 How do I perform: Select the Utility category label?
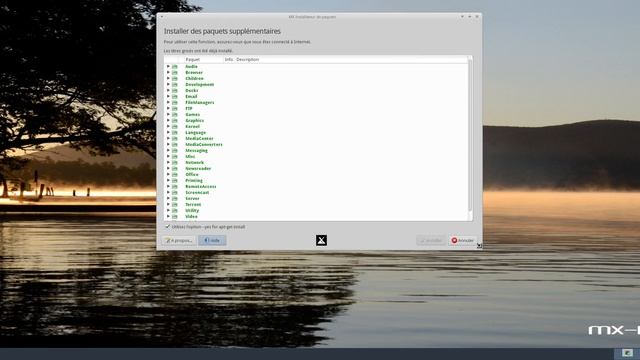click(192, 211)
